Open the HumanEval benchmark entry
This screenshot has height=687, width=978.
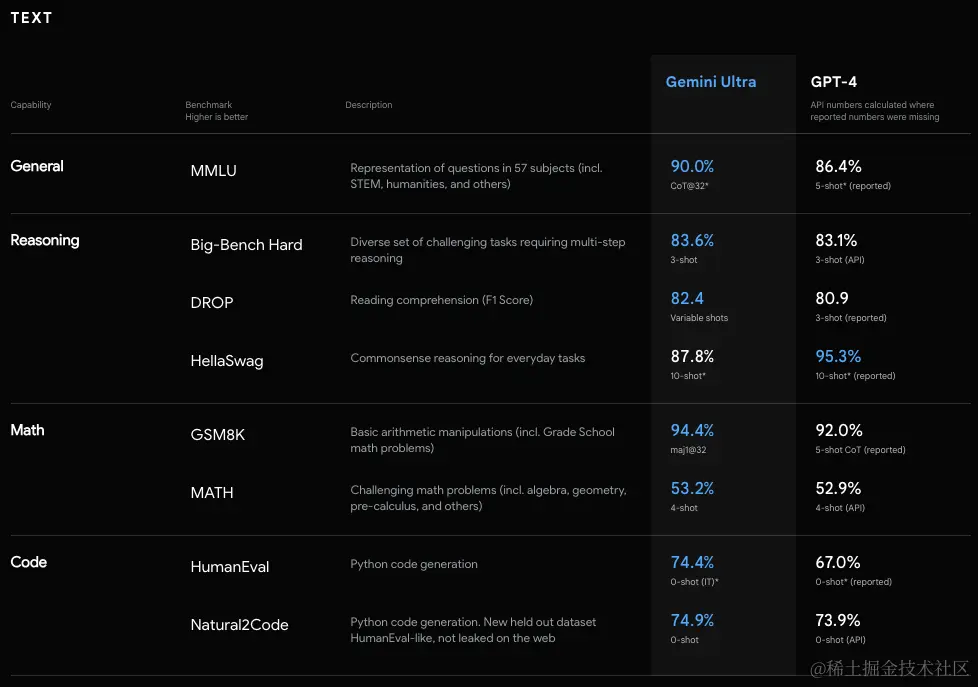(230, 567)
